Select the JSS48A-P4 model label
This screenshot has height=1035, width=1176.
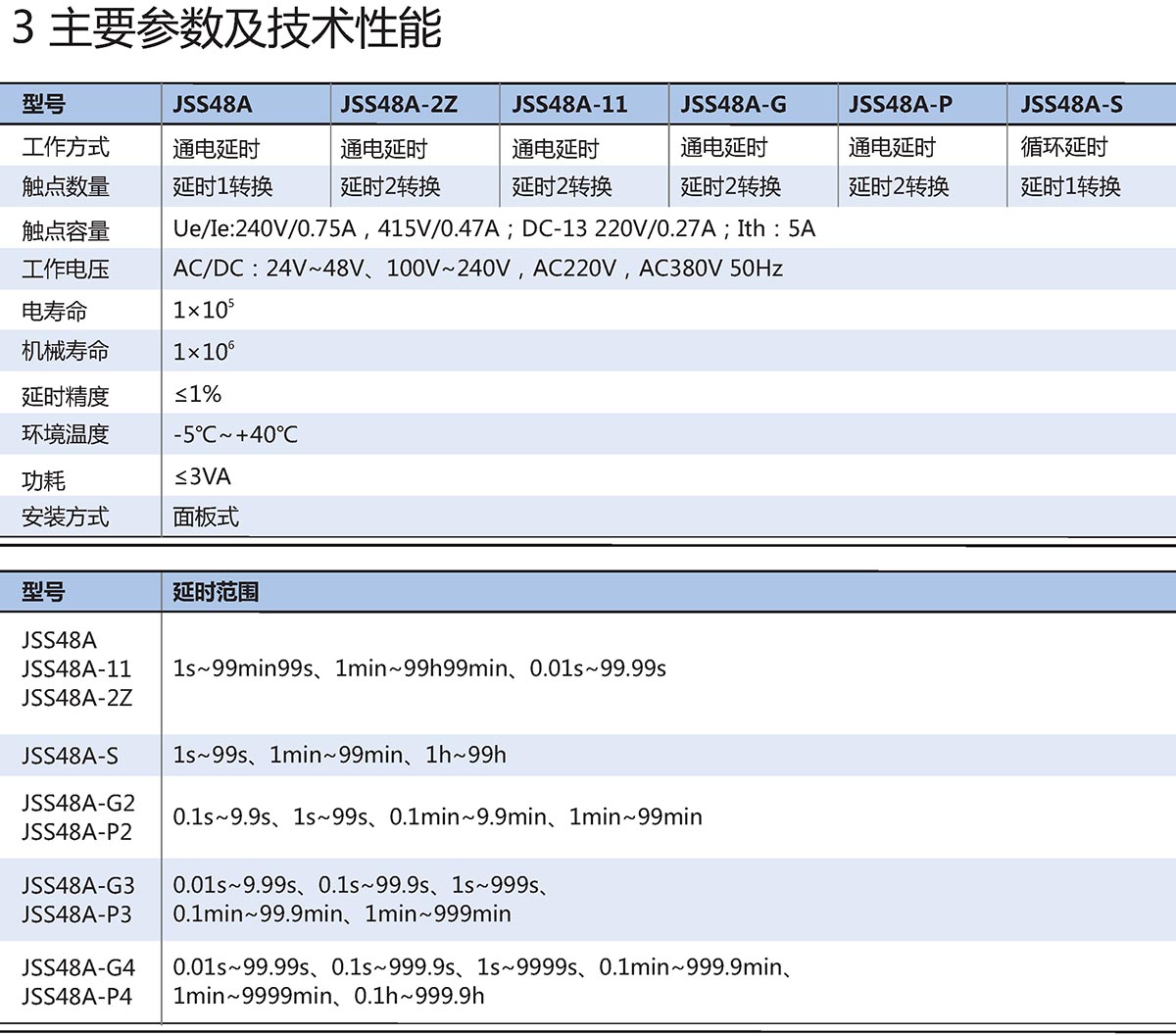[x=76, y=997]
